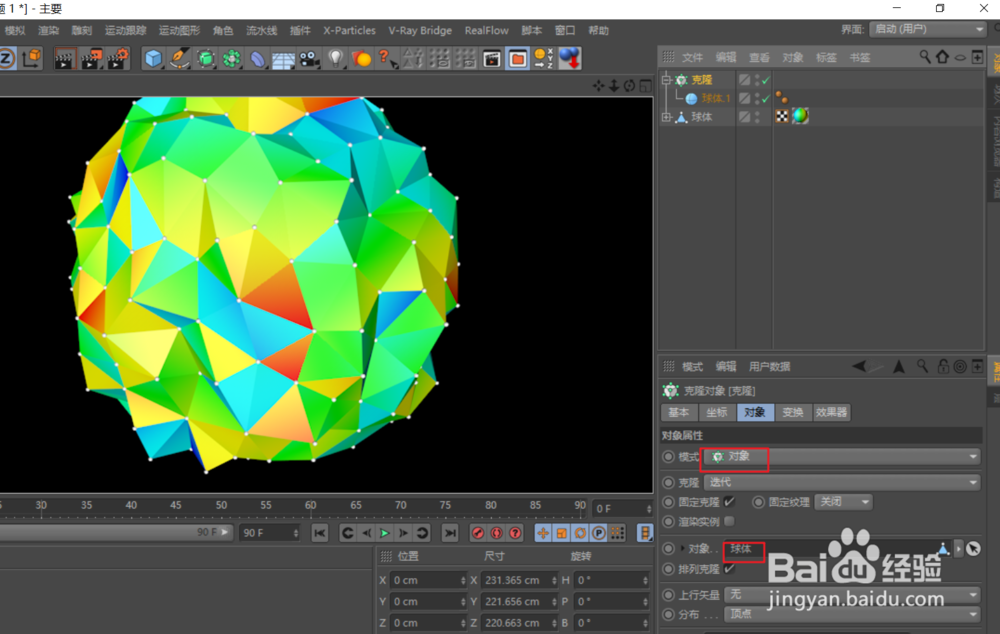The width and height of the screenshot is (1000, 634).
Task: Click the orange sphere XYZ axis icon
Action: tap(543, 59)
